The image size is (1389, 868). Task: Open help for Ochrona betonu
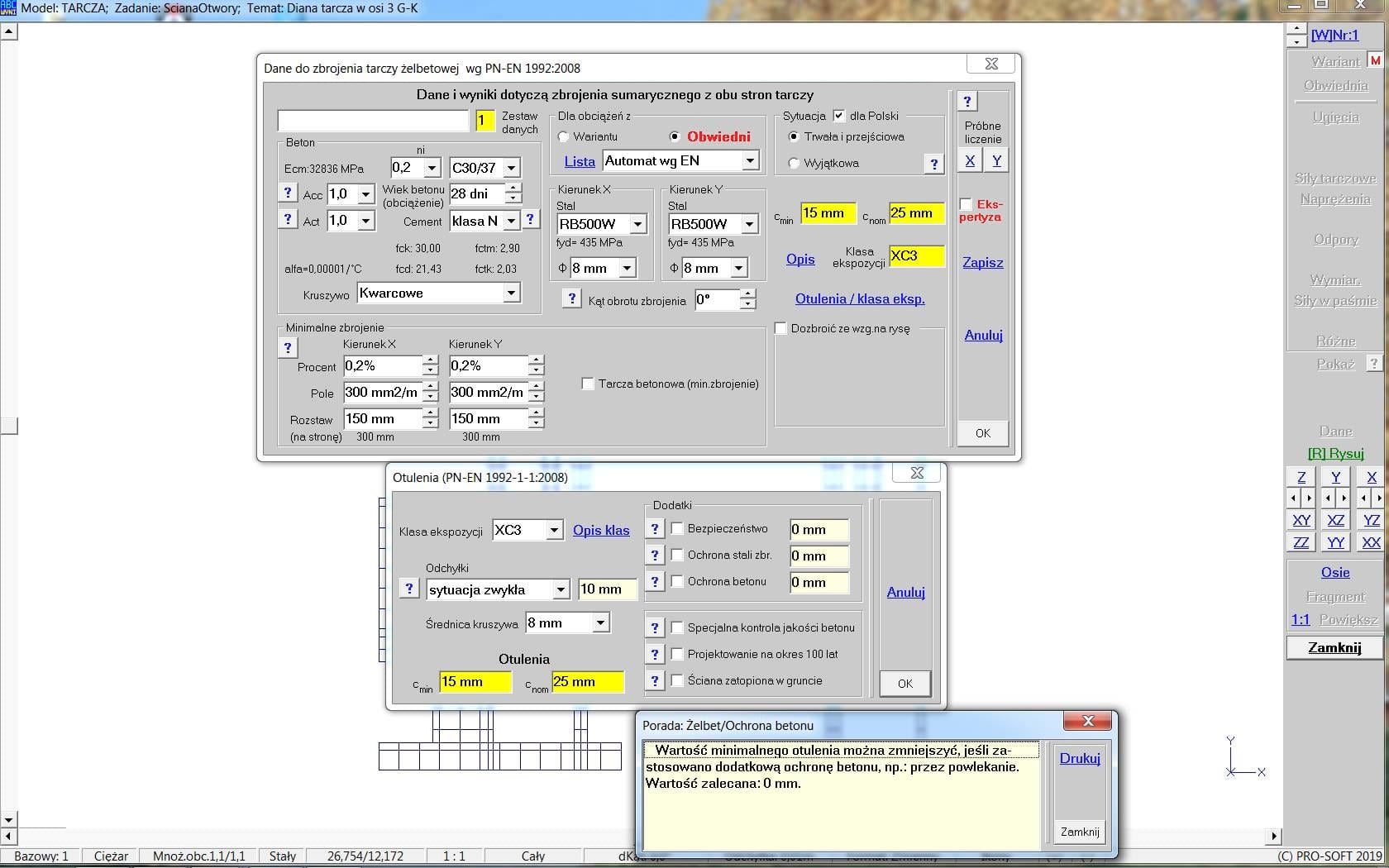655,582
